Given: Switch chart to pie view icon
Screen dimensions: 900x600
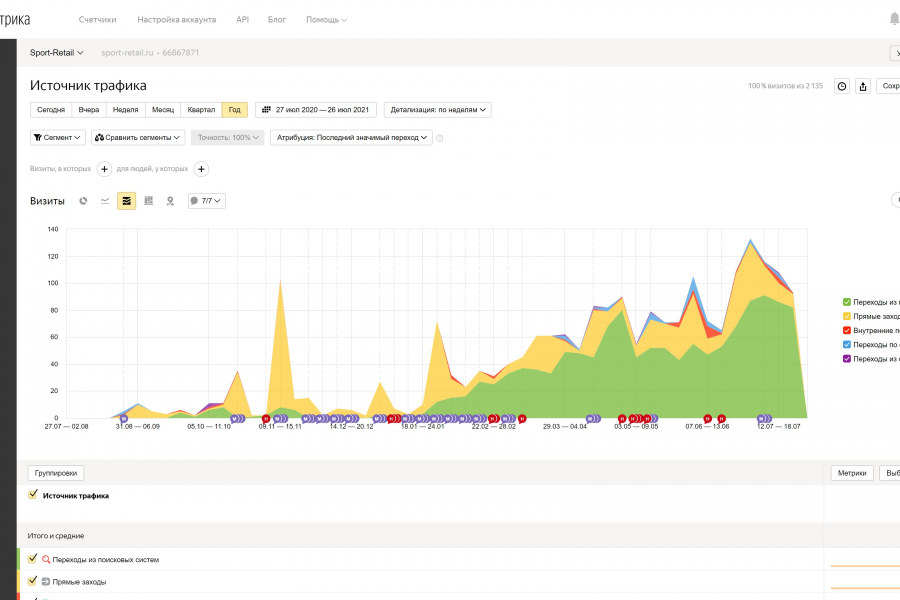Looking at the screenshot, I should click(83, 201).
